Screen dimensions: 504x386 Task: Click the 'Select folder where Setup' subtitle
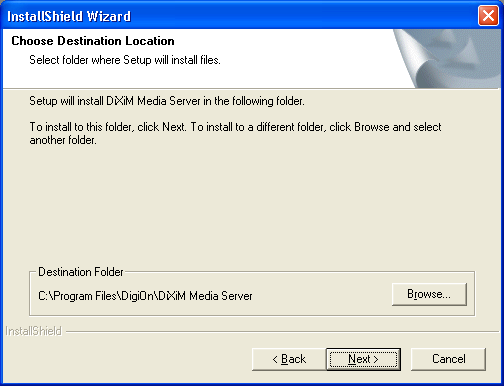coord(125,60)
